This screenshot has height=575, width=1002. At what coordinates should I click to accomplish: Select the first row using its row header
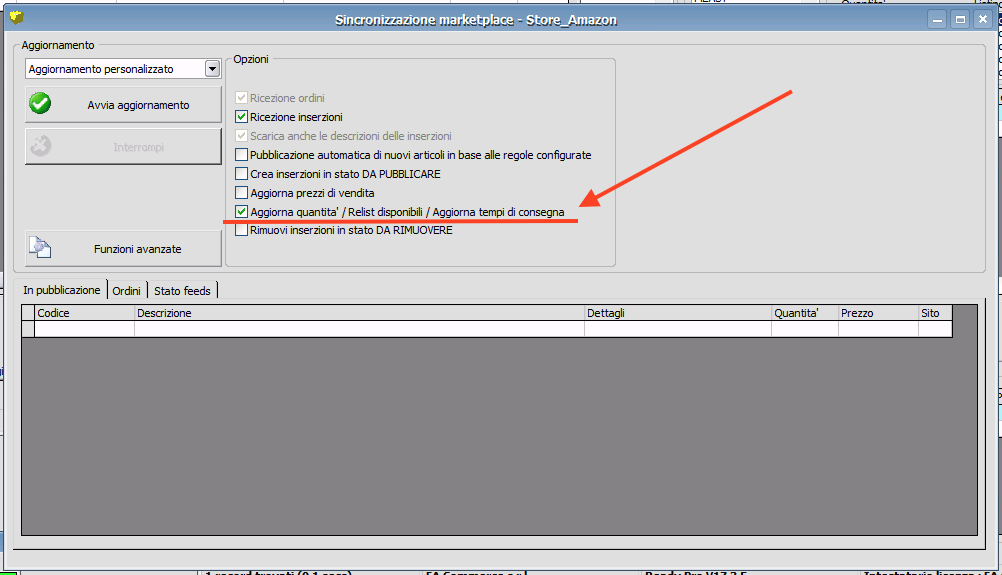tap(28, 329)
